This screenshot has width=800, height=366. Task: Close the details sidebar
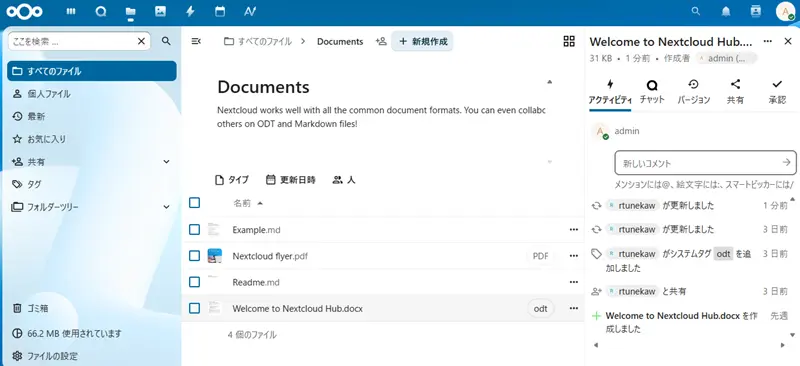[788, 41]
